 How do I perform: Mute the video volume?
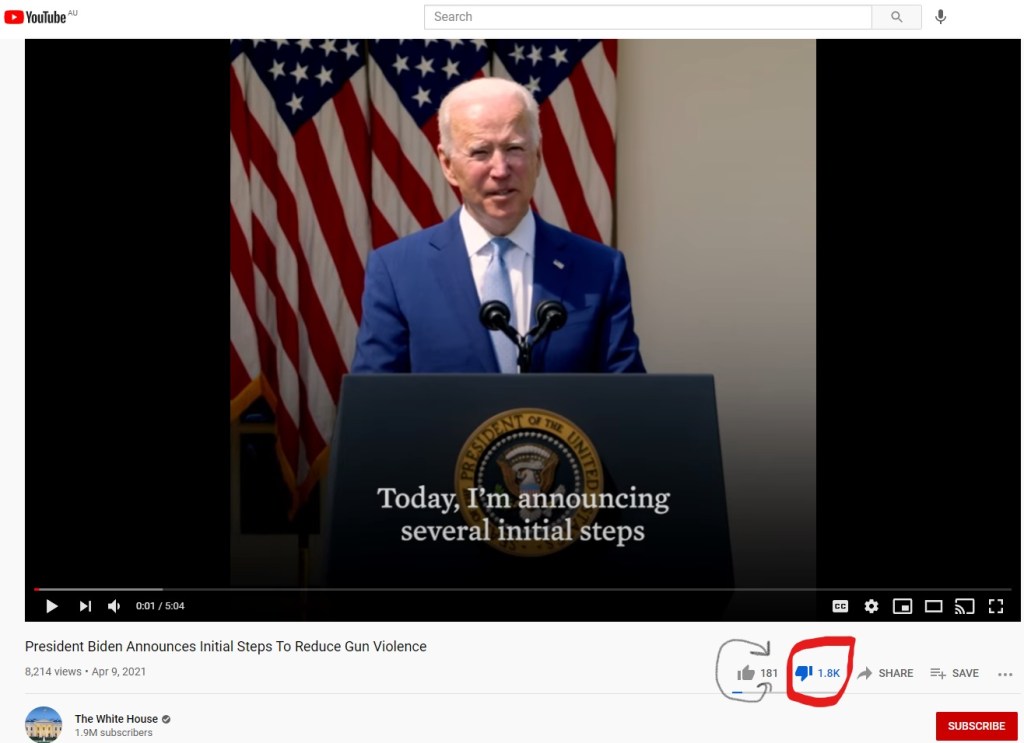114,606
